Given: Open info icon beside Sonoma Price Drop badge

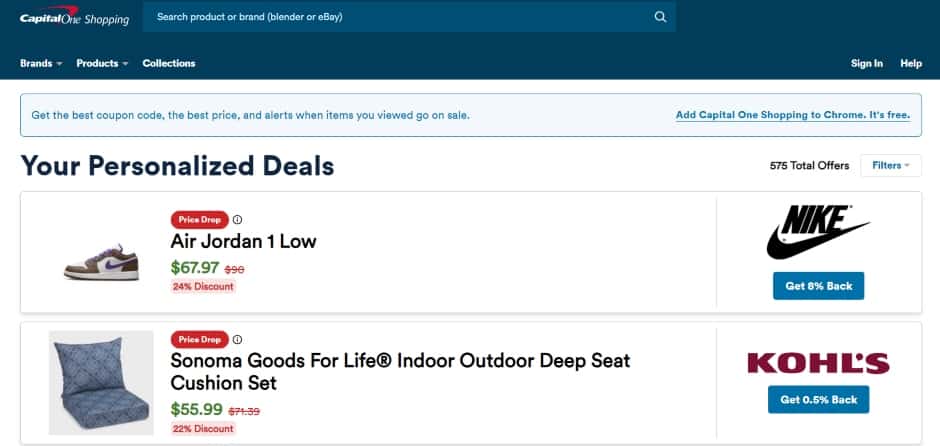Looking at the screenshot, I should (x=237, y=339).
